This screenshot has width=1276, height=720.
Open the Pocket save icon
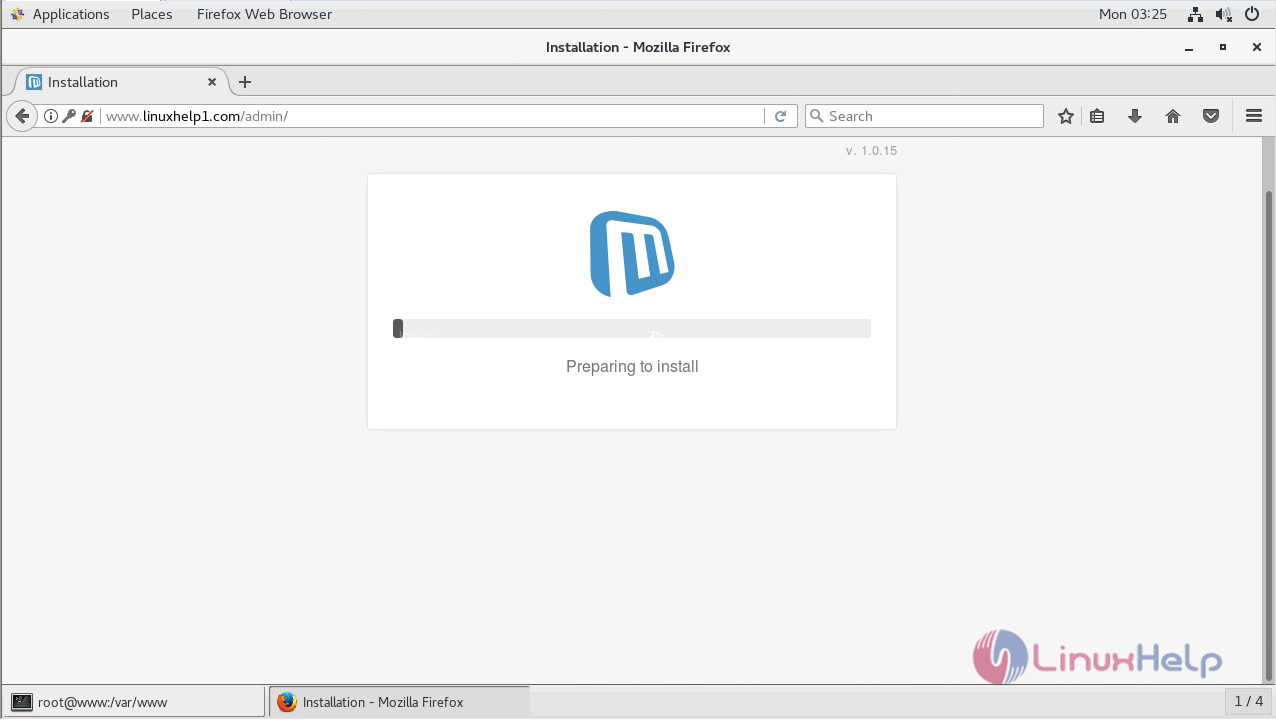pyautogui.click(x=1211, y=116)
